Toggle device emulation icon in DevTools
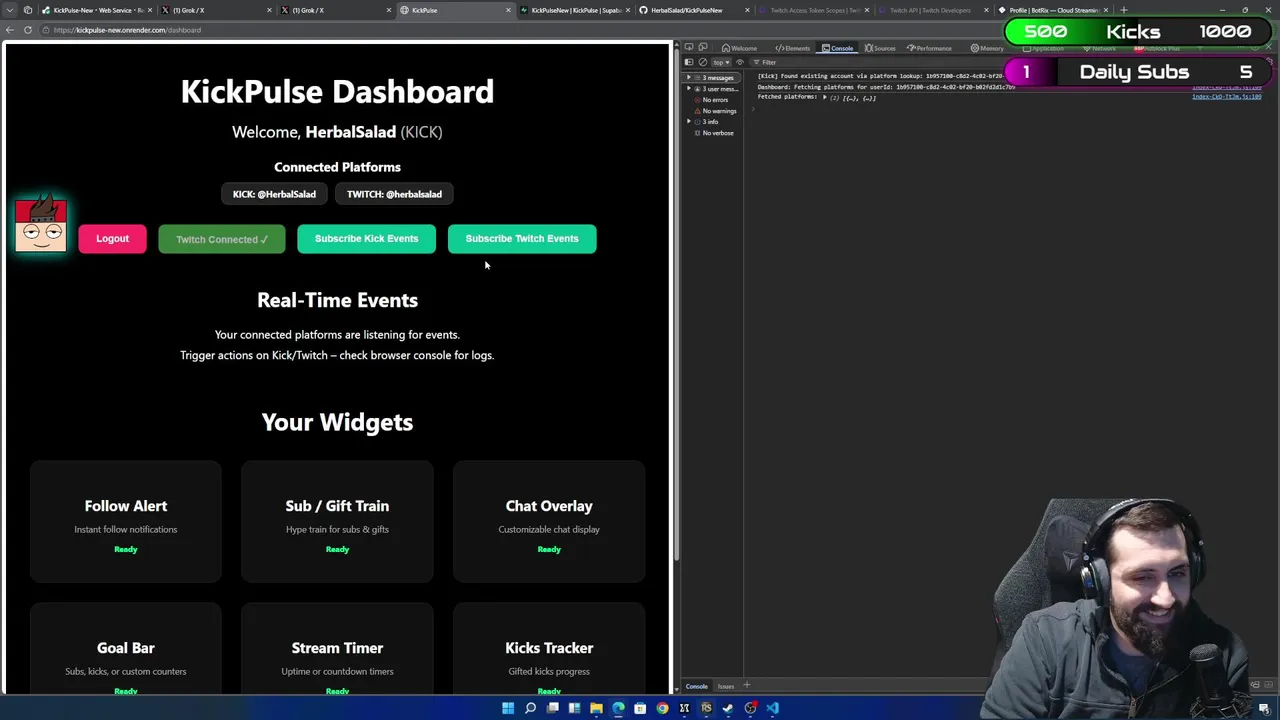Image resolution: width=1280 pixels, height=720 pixels. [703, 47]
